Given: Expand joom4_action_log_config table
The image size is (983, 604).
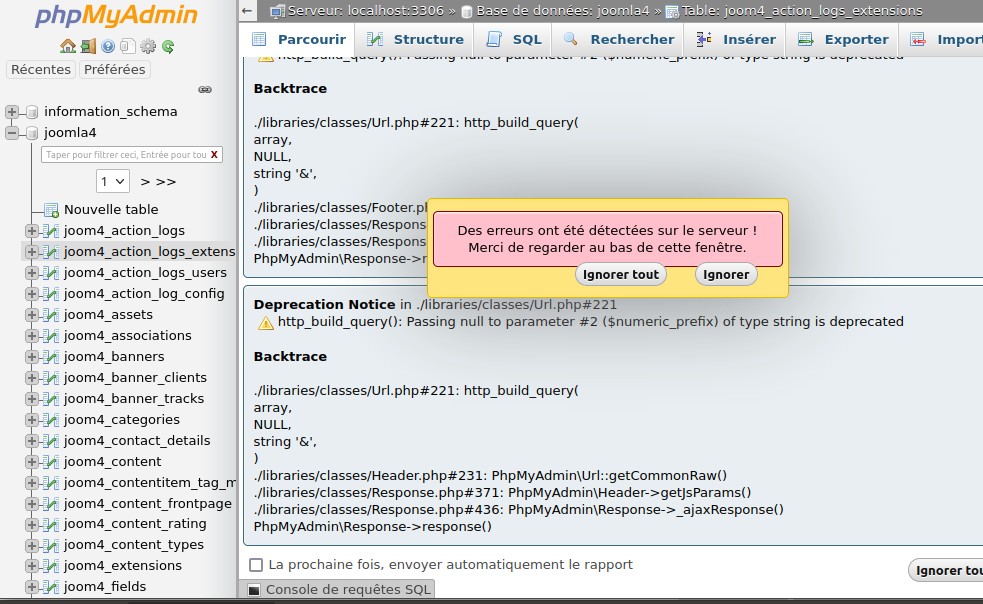Looking at the screenshot, I should [31, 294].
